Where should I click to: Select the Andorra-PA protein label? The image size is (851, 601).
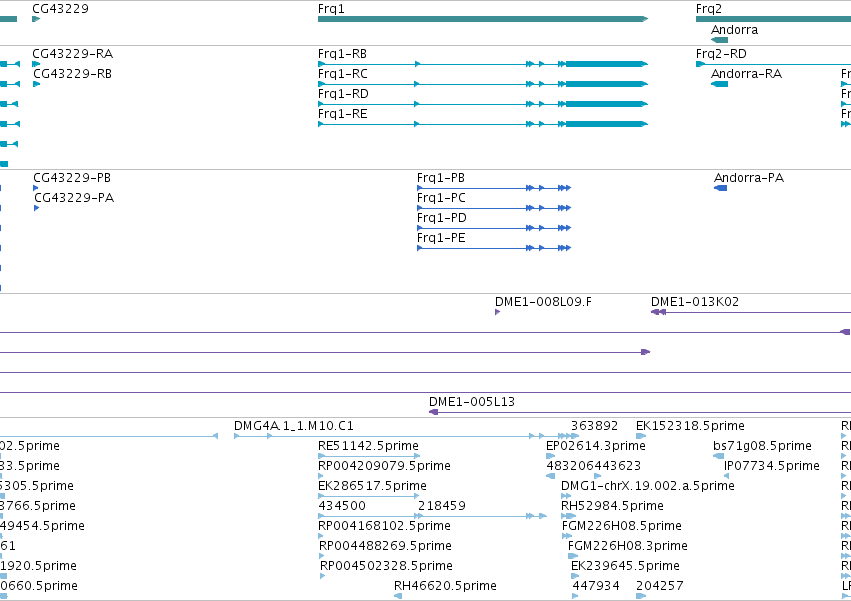749,178
